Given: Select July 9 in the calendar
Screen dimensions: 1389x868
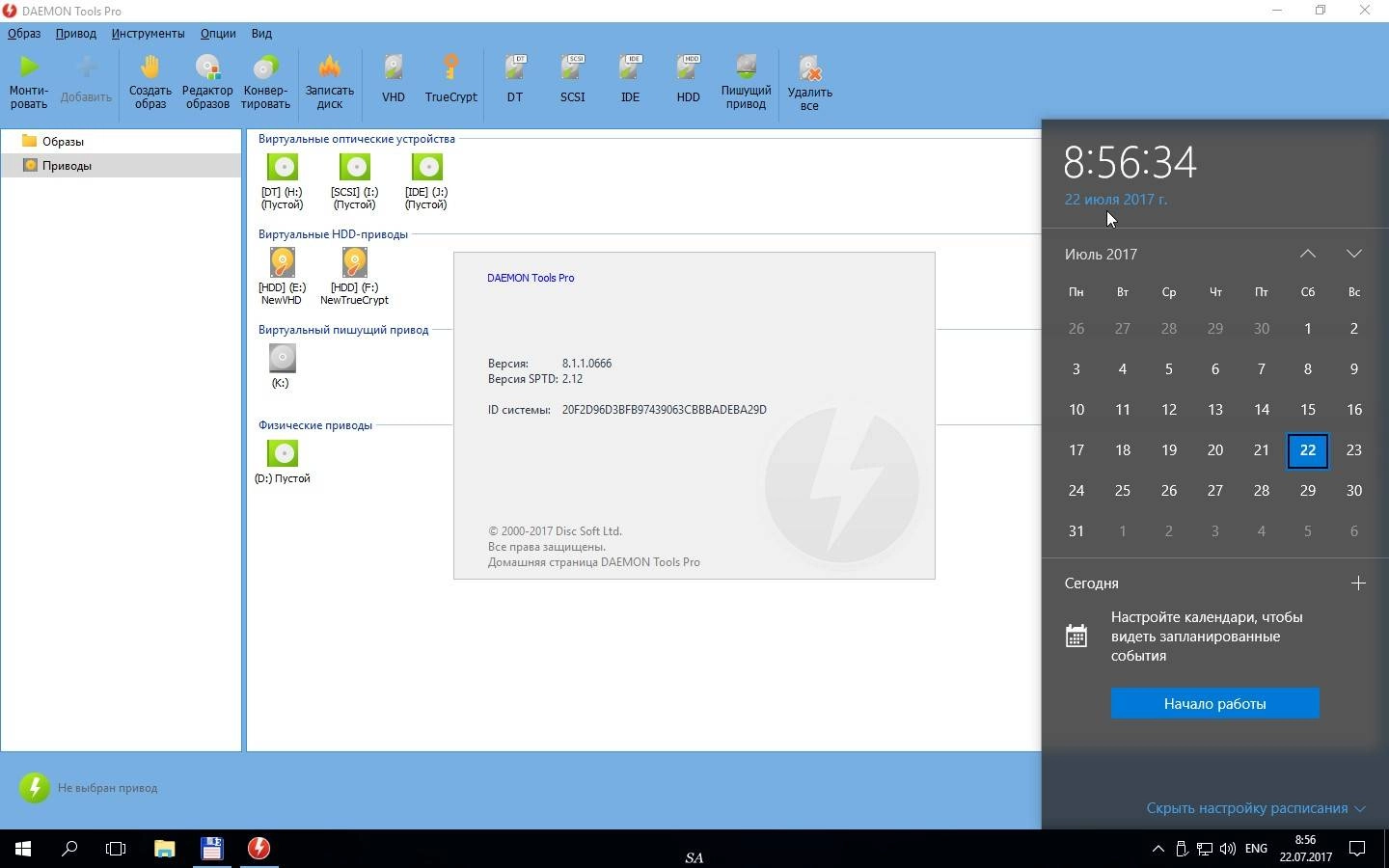Looking at the screenshot, I should [x=1354, y=369].
